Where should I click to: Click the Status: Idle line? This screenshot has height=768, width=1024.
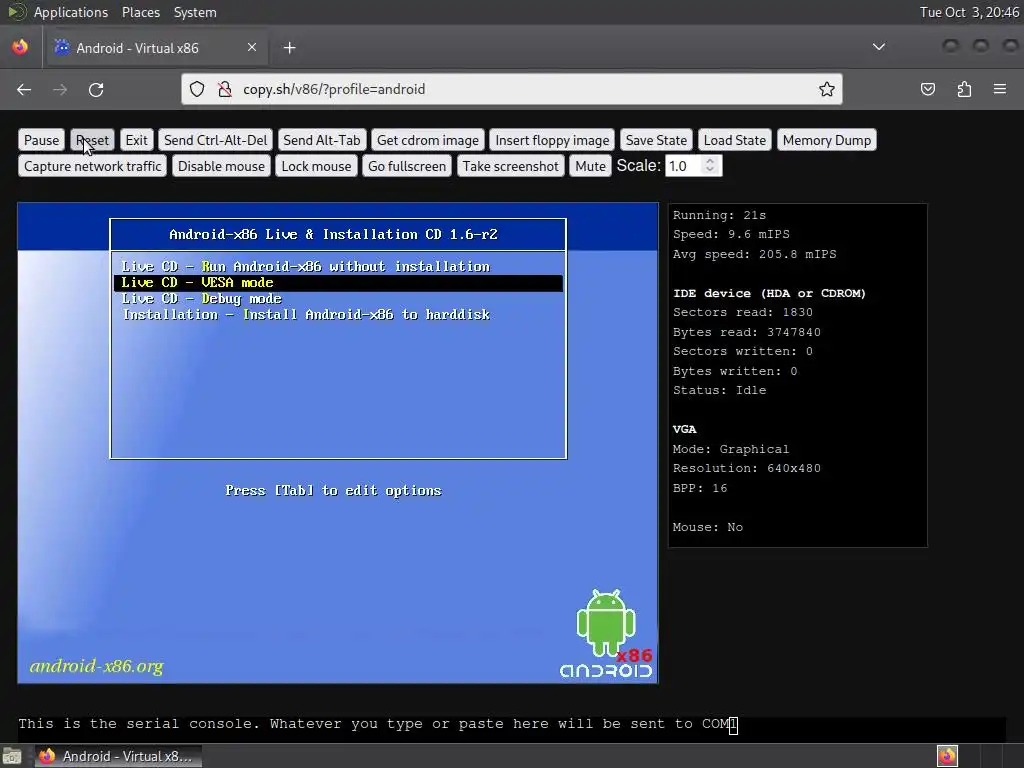click(720, 390)
